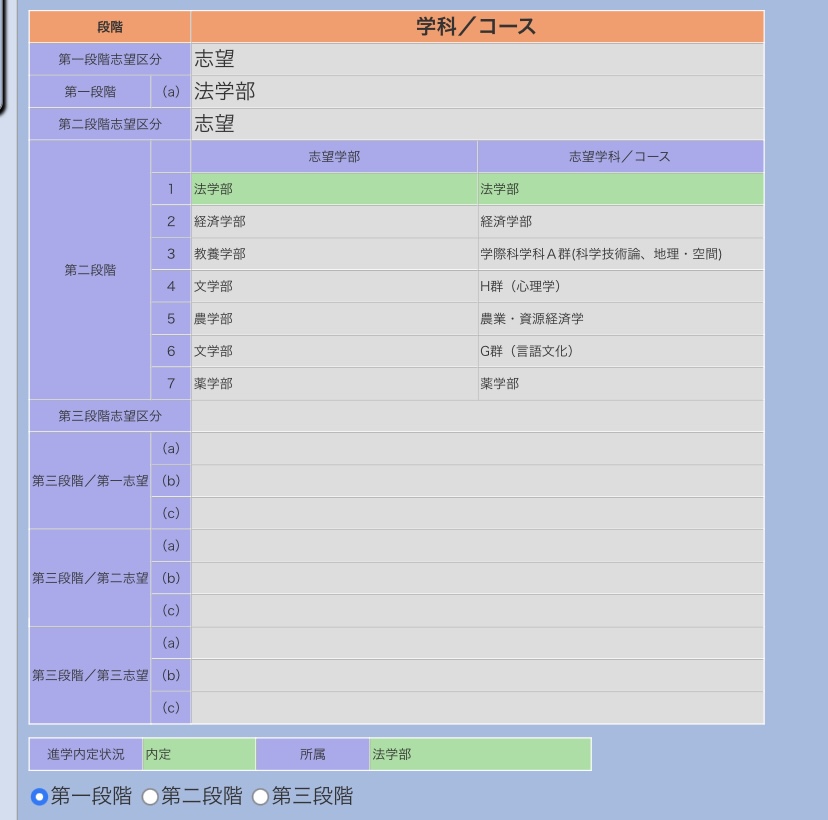Viewport: 828px width, 820px height.
Task: Click the 所属 法学部 value field
Action: [479, 754]
